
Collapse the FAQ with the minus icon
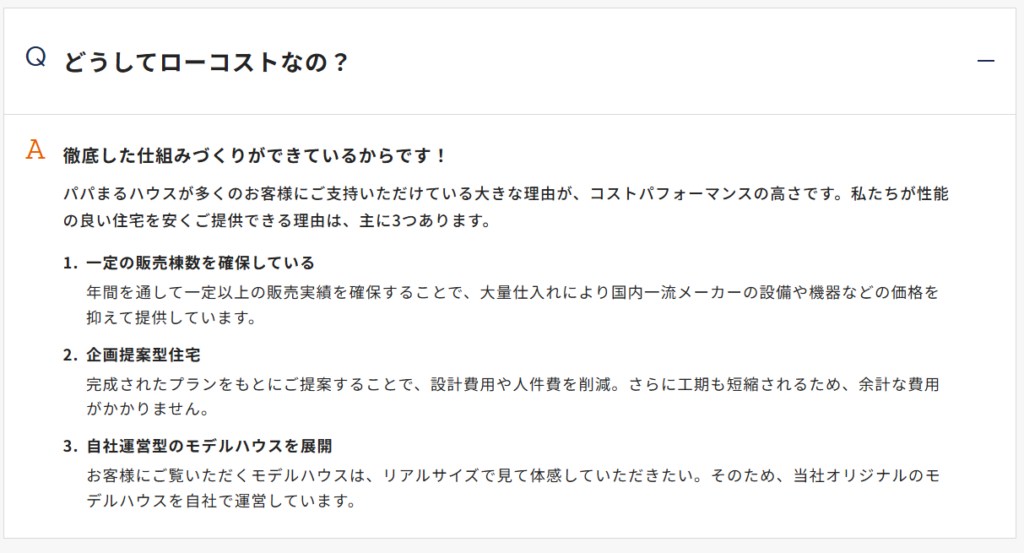pos(986,61)
